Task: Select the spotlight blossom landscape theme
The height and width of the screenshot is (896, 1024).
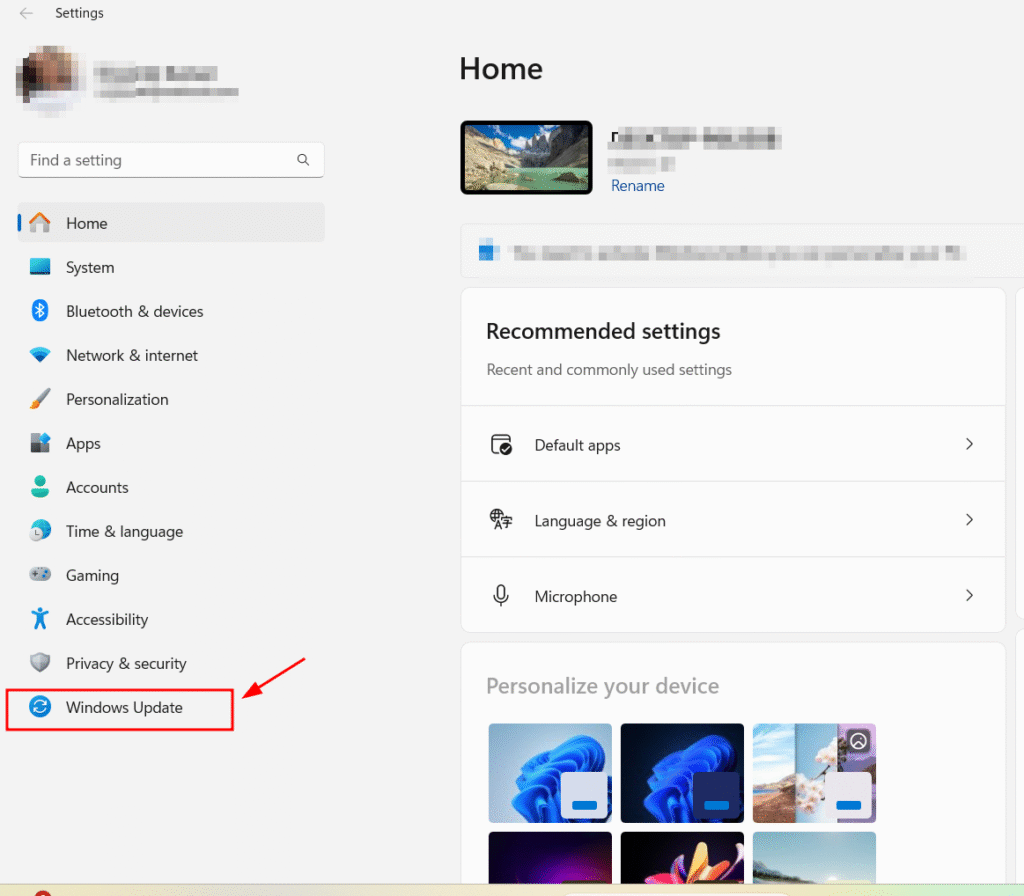Action: point(814,773)
